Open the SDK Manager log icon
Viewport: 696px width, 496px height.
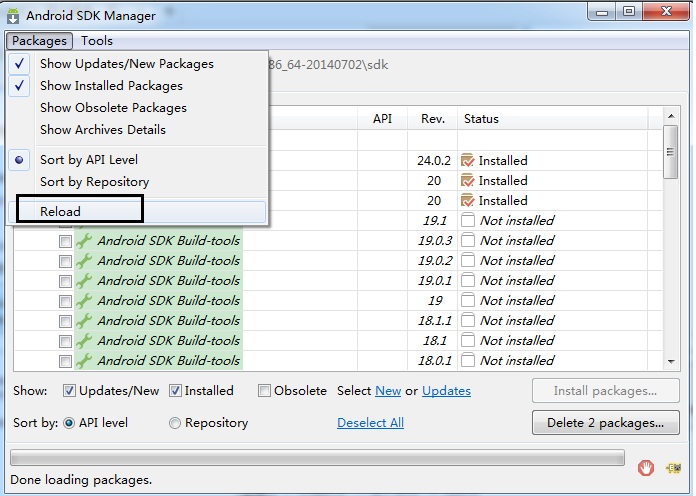673,468
